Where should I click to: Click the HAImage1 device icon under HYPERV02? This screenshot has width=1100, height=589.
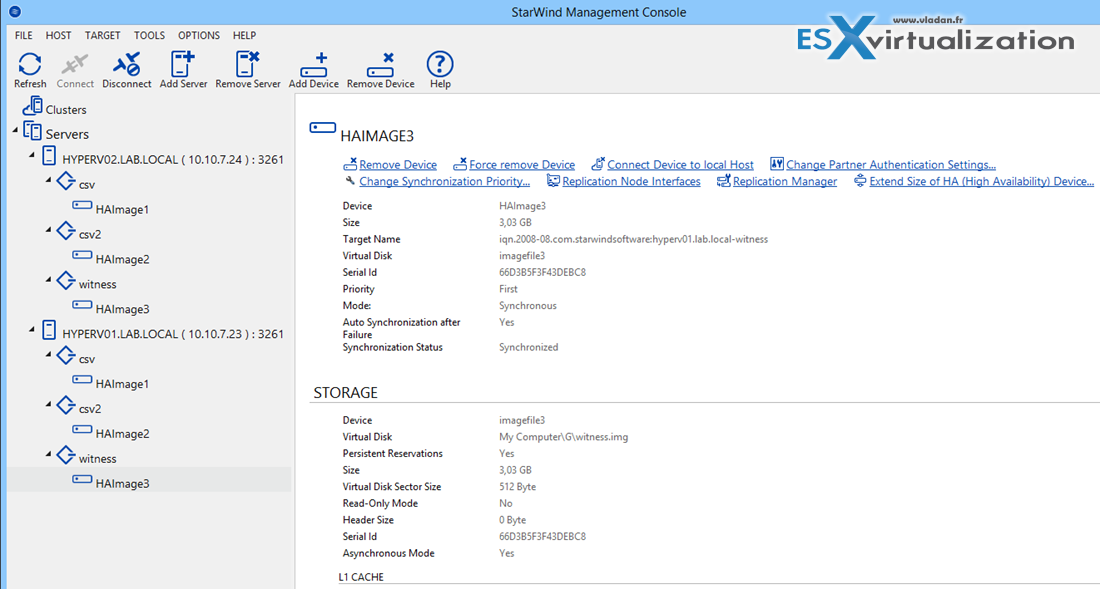tap(82, 206)
